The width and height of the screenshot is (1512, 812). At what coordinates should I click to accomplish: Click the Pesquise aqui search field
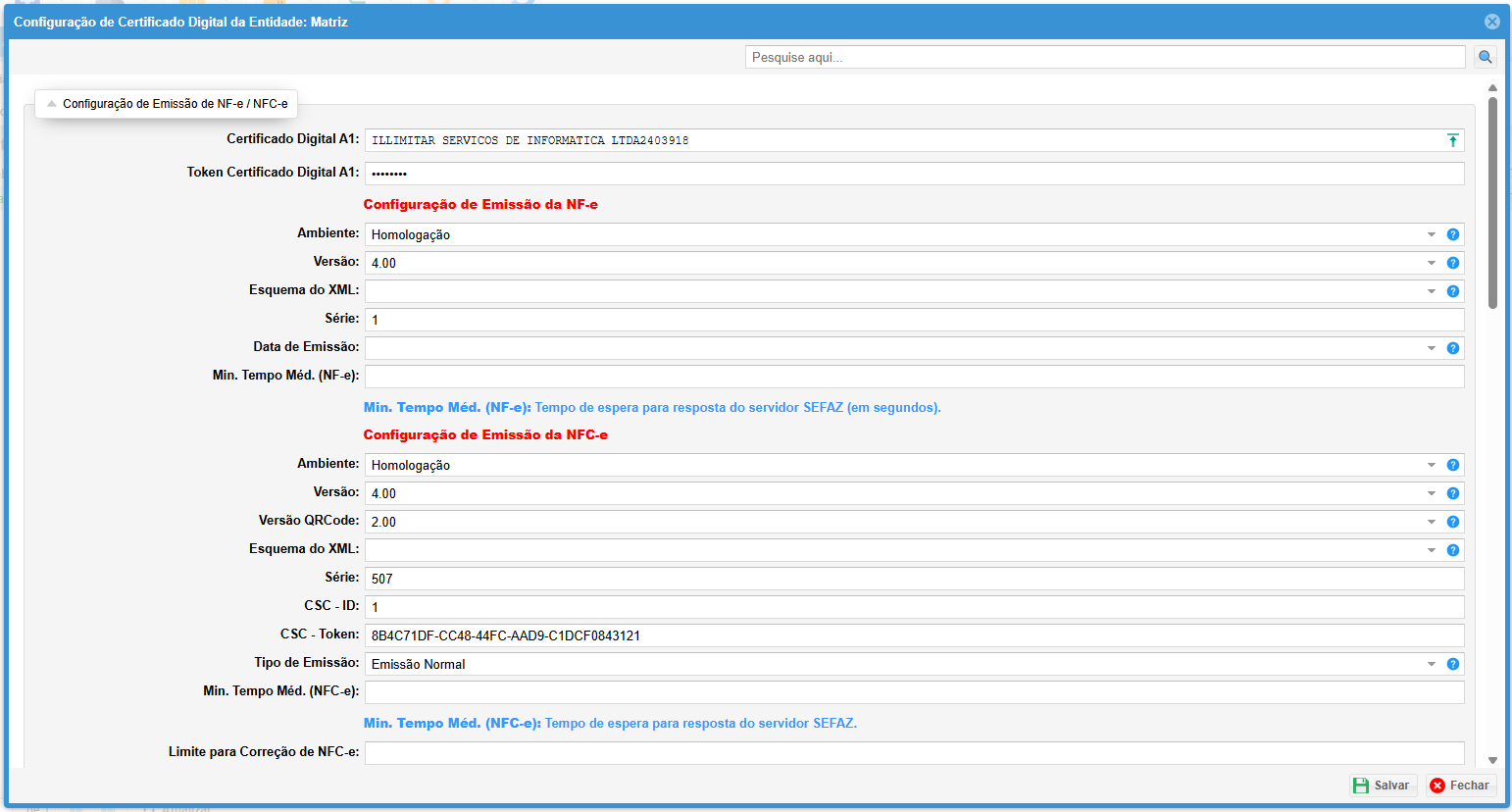click(x=1104, y=57)
